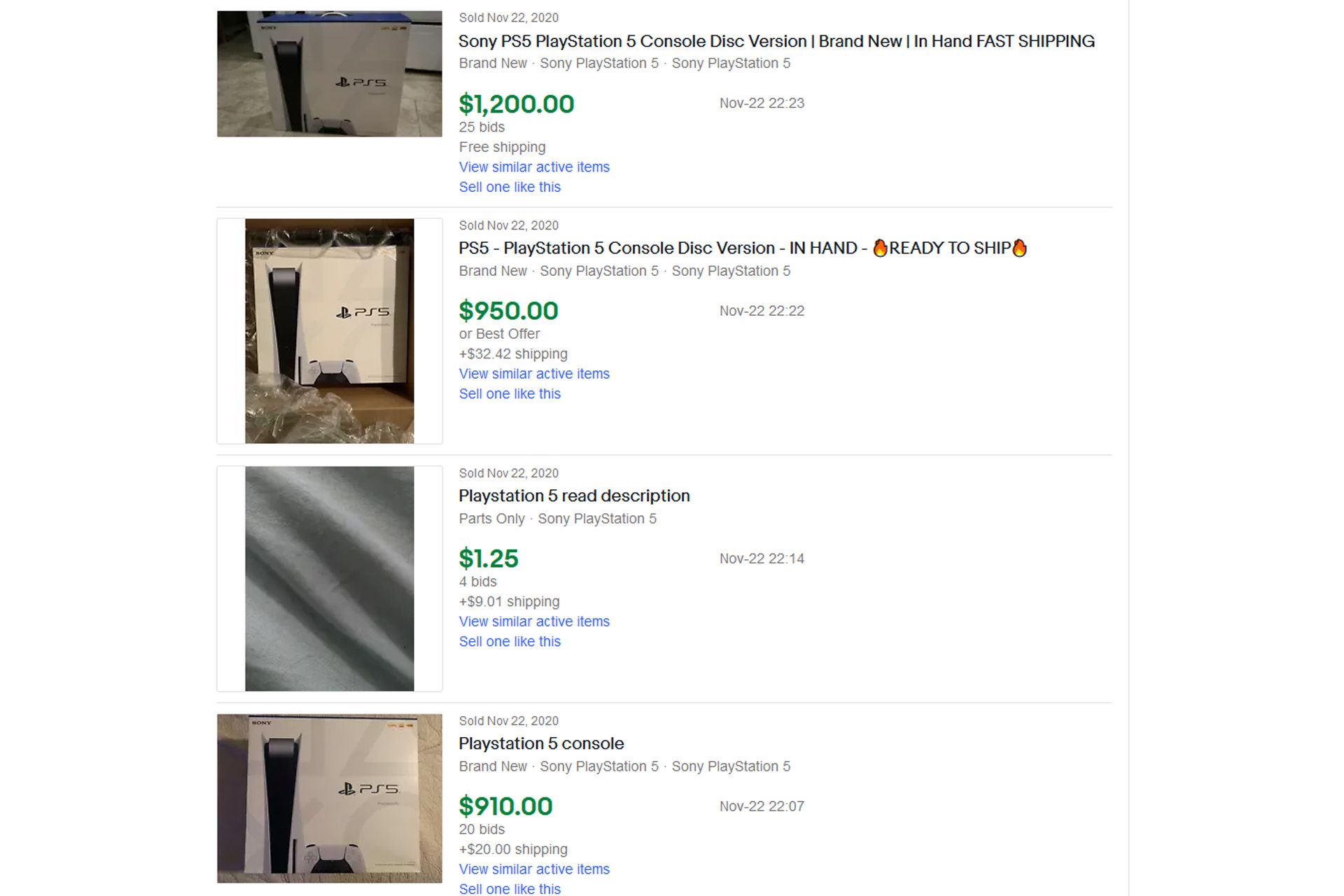This screenshot has width=1344, height=896.
Task: Open the 'Playstation 5 console' listing title
Action: click(x=541, y=743)
